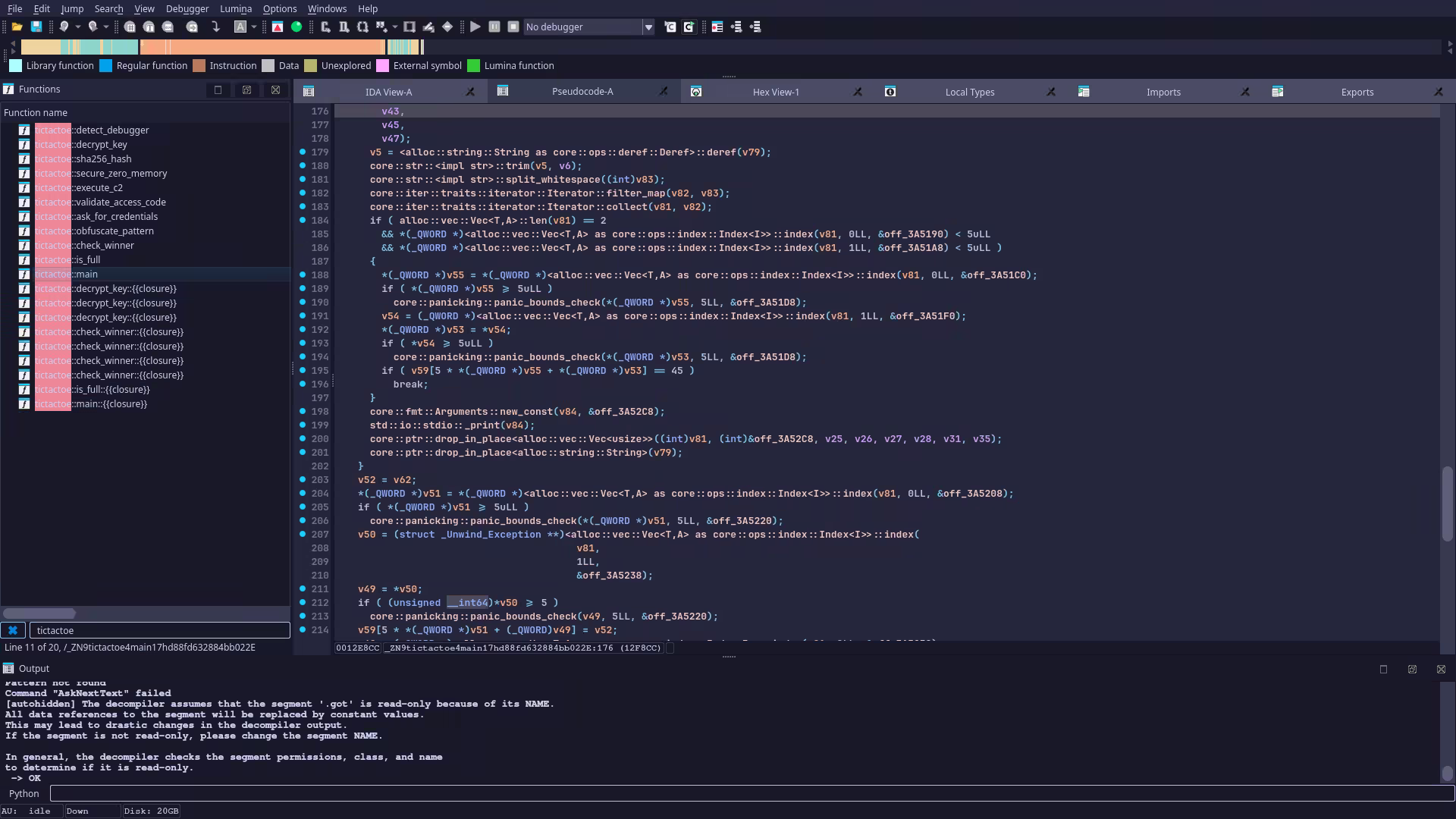Toggle breakpoint dot on line 198
1456x819 pixels.
pos(303,411)
